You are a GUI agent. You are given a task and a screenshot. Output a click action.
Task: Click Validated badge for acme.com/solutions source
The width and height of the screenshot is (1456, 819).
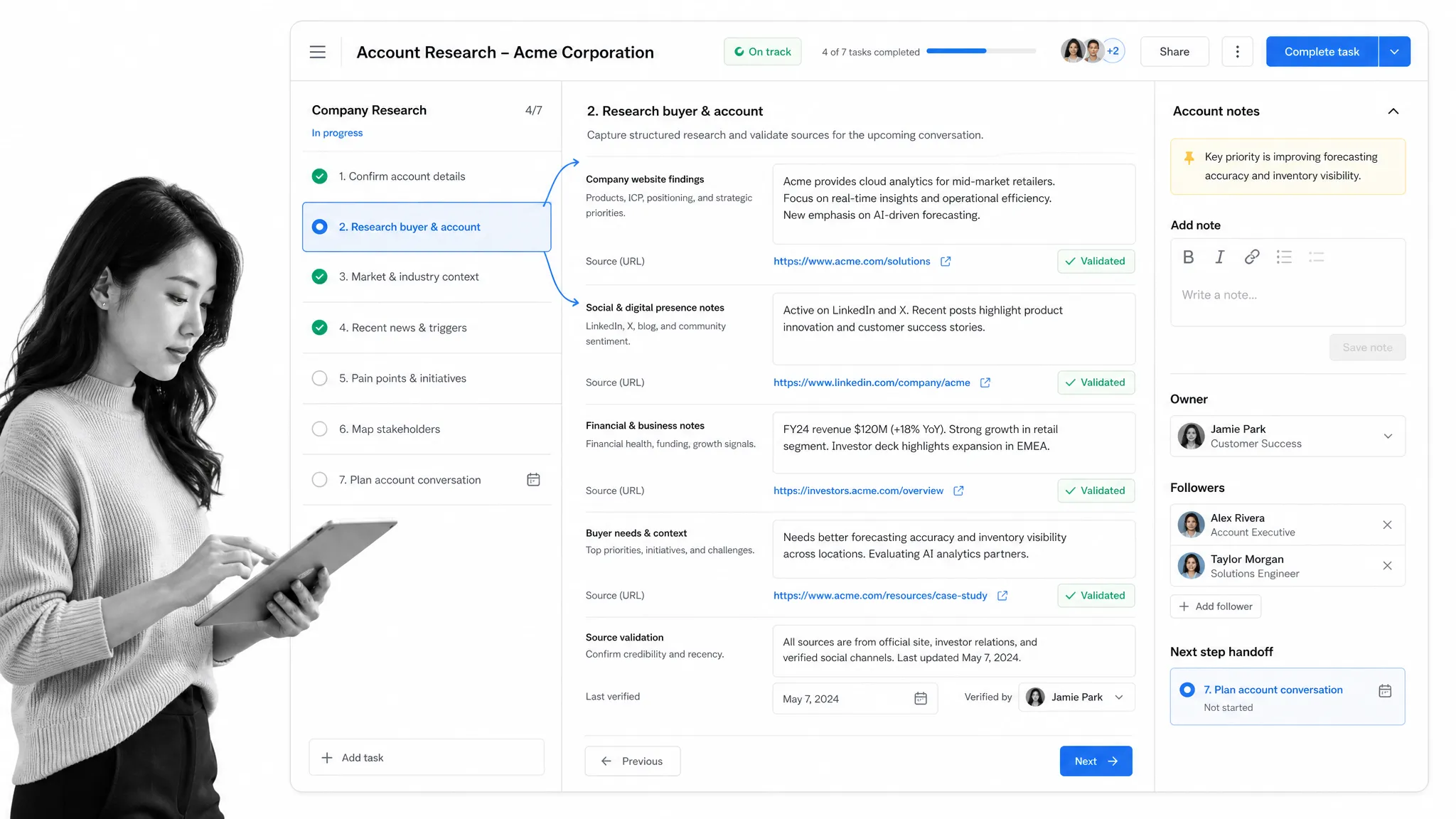coord(1096,262)
